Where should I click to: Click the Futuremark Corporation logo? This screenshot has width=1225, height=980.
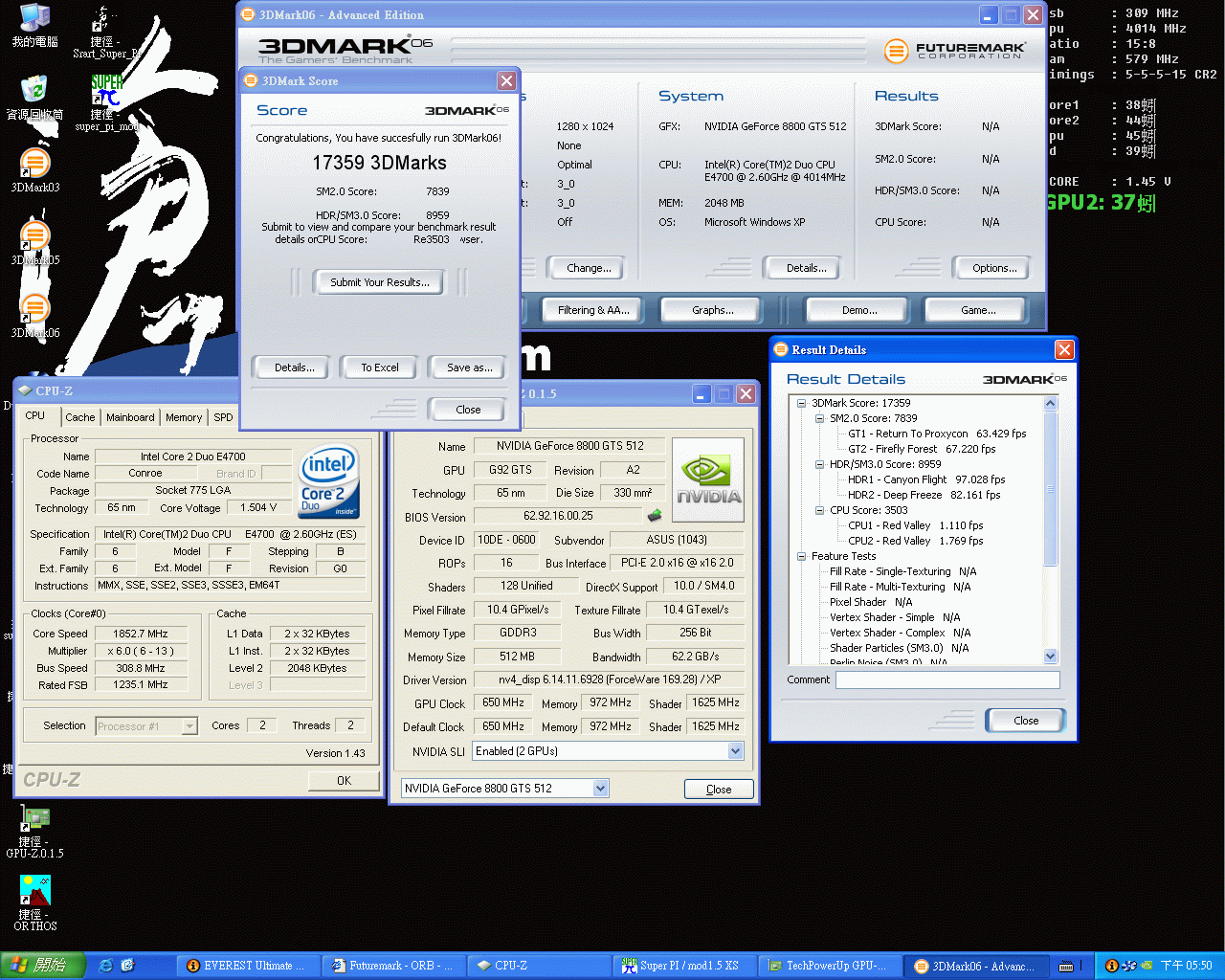click(955, 51)
